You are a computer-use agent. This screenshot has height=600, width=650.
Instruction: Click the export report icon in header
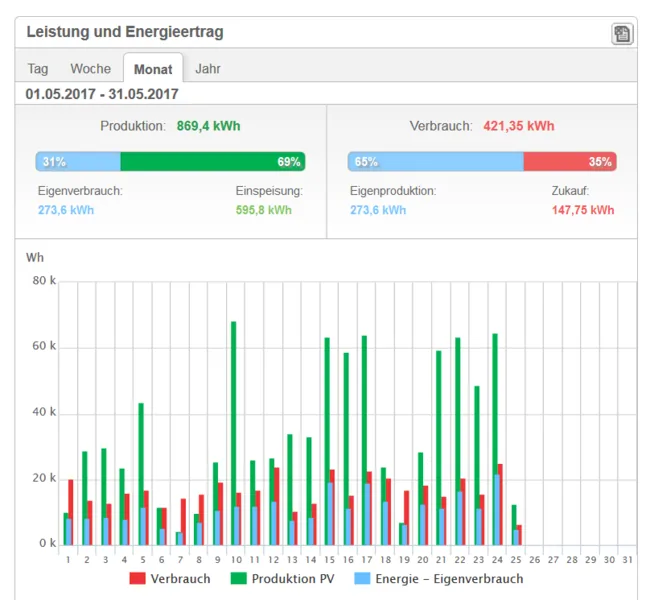point(622,34)
